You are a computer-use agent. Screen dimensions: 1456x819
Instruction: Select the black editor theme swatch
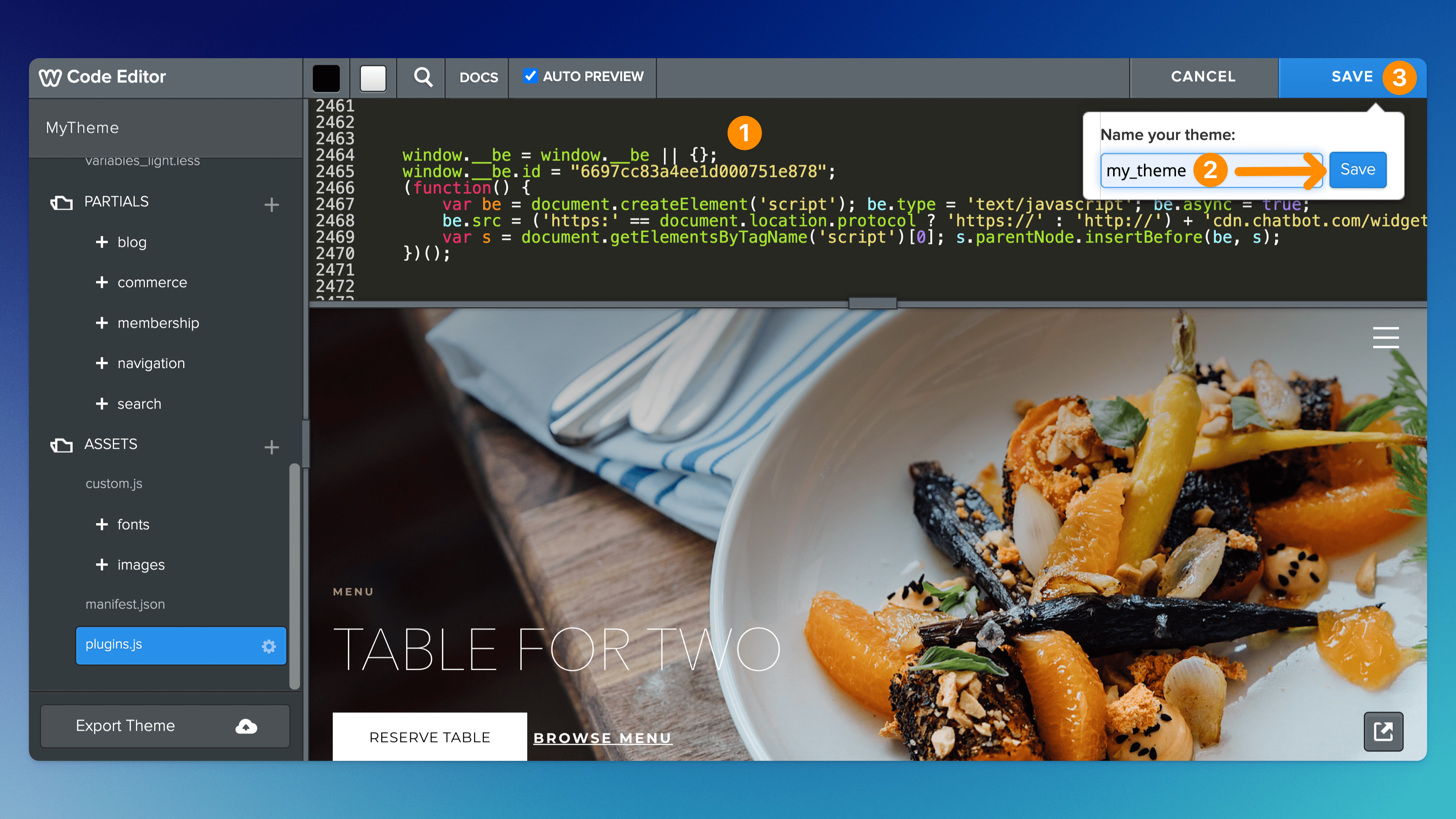tap(326, 78)
